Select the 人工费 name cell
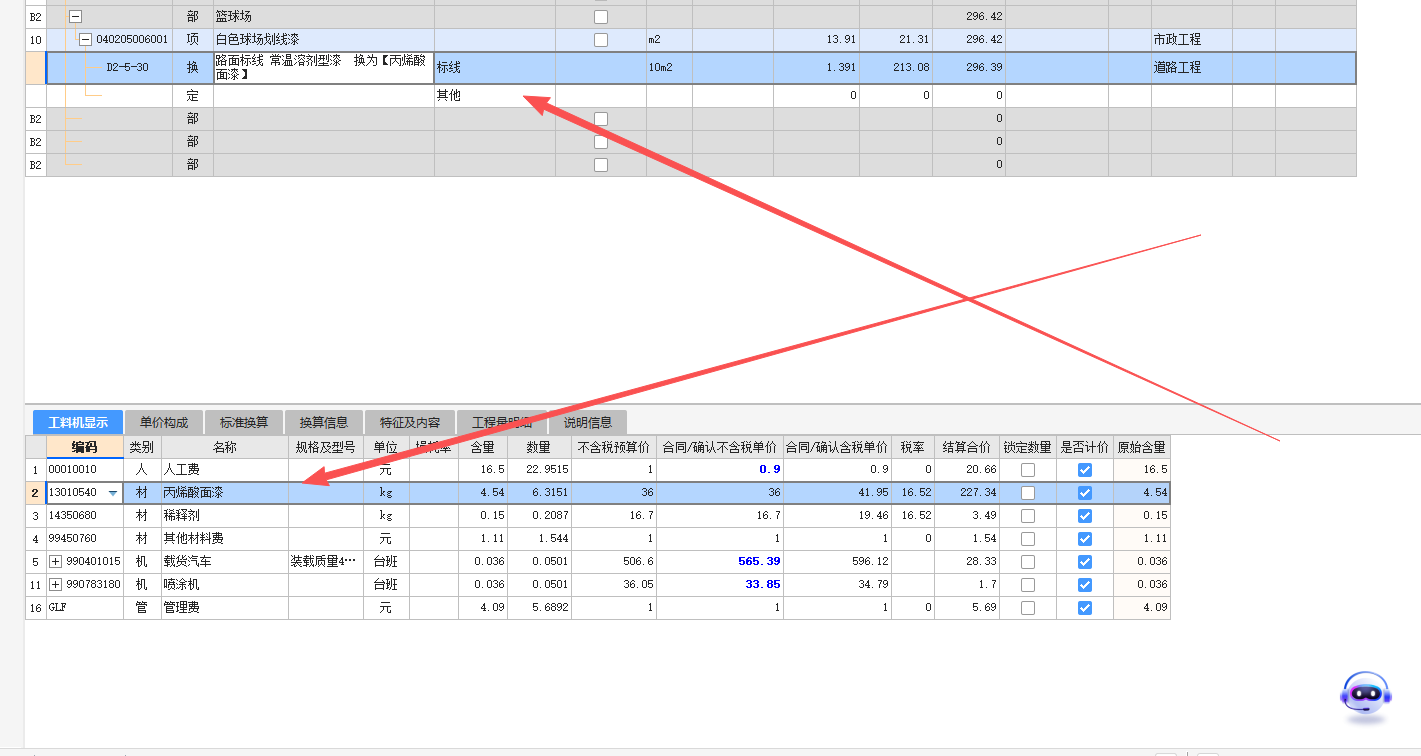This screenshot has height=756, width=1421. tap(225, 470)
